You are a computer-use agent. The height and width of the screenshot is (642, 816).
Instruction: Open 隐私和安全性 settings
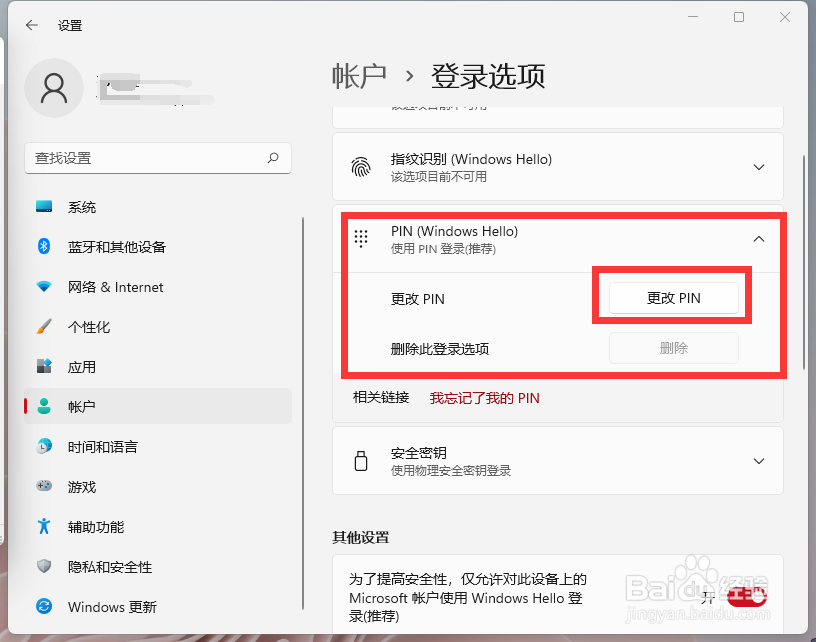pyautogui.click(x=158, y=567)
